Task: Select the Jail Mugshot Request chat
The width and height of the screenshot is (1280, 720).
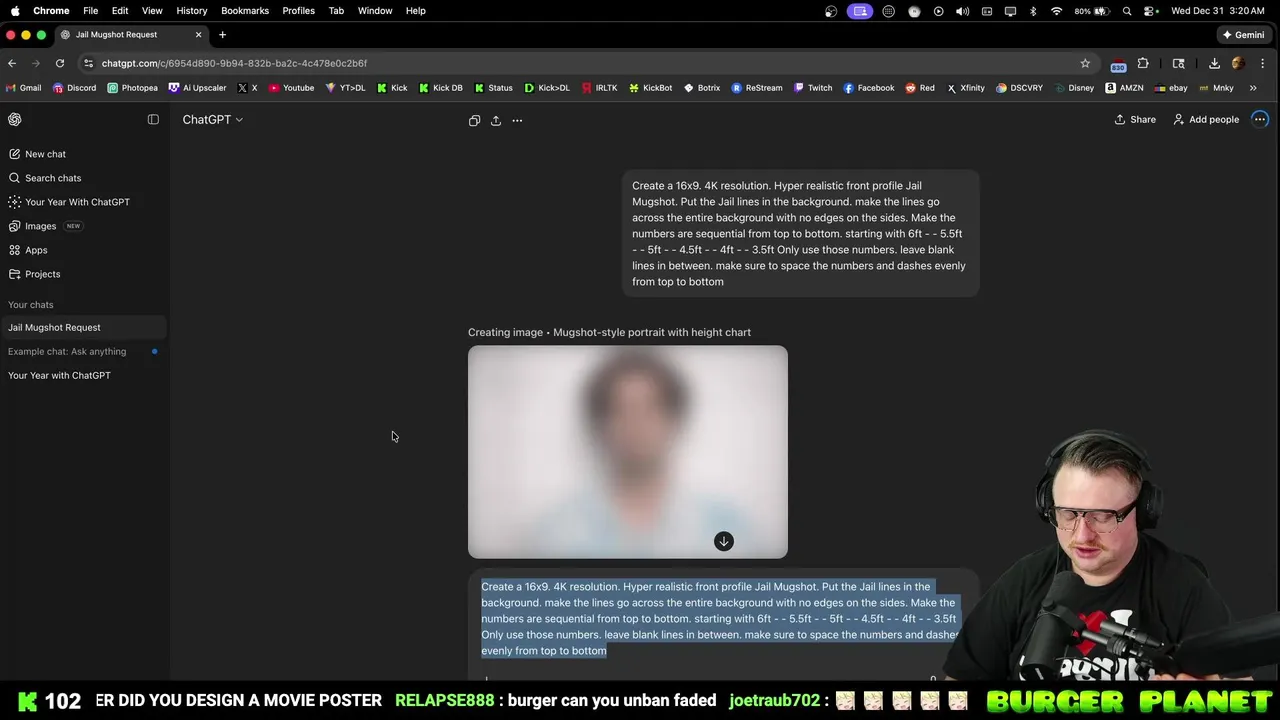Action: point(84,327)
